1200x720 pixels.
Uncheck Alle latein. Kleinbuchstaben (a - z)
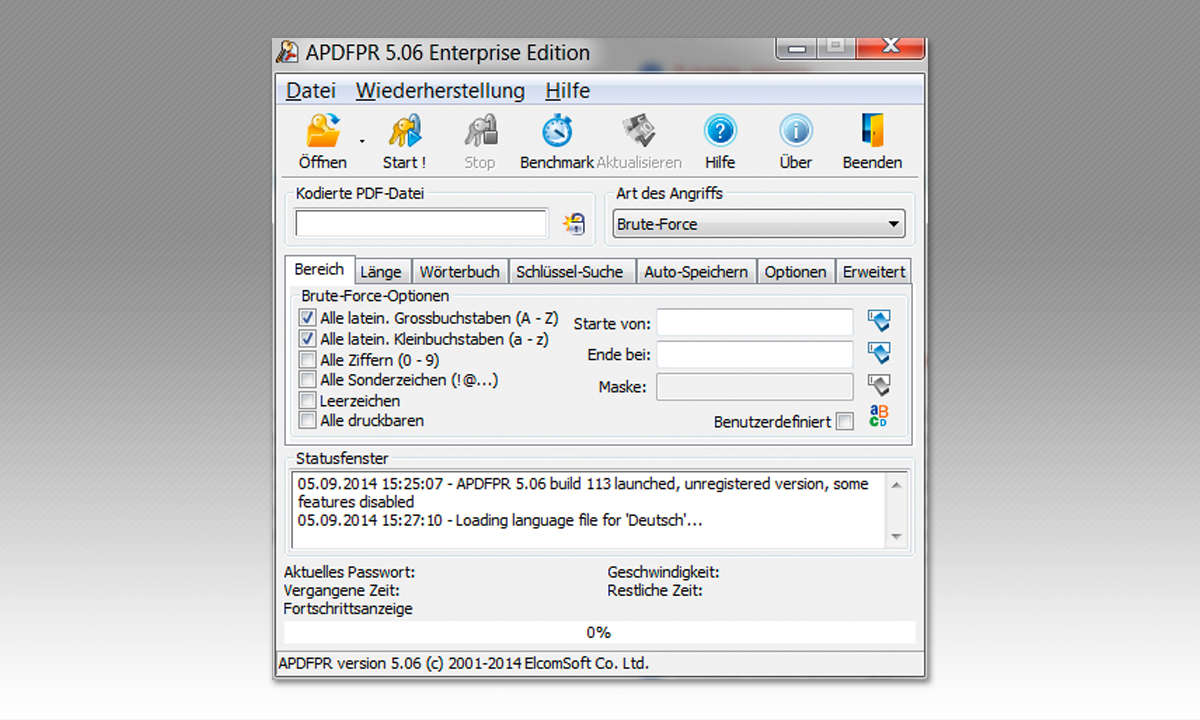[x=308, y=339]
